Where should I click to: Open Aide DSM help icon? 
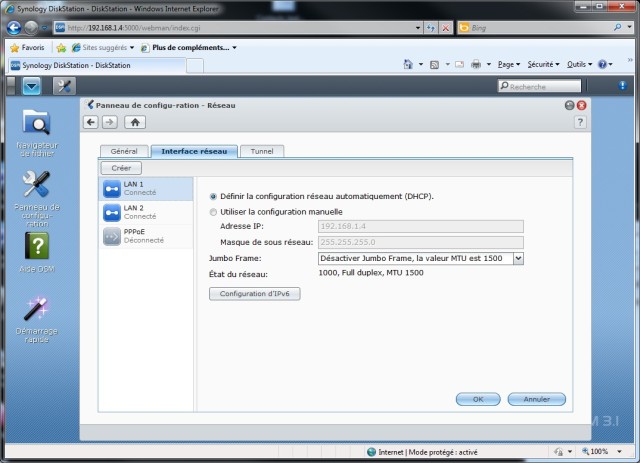pos(37,246)
